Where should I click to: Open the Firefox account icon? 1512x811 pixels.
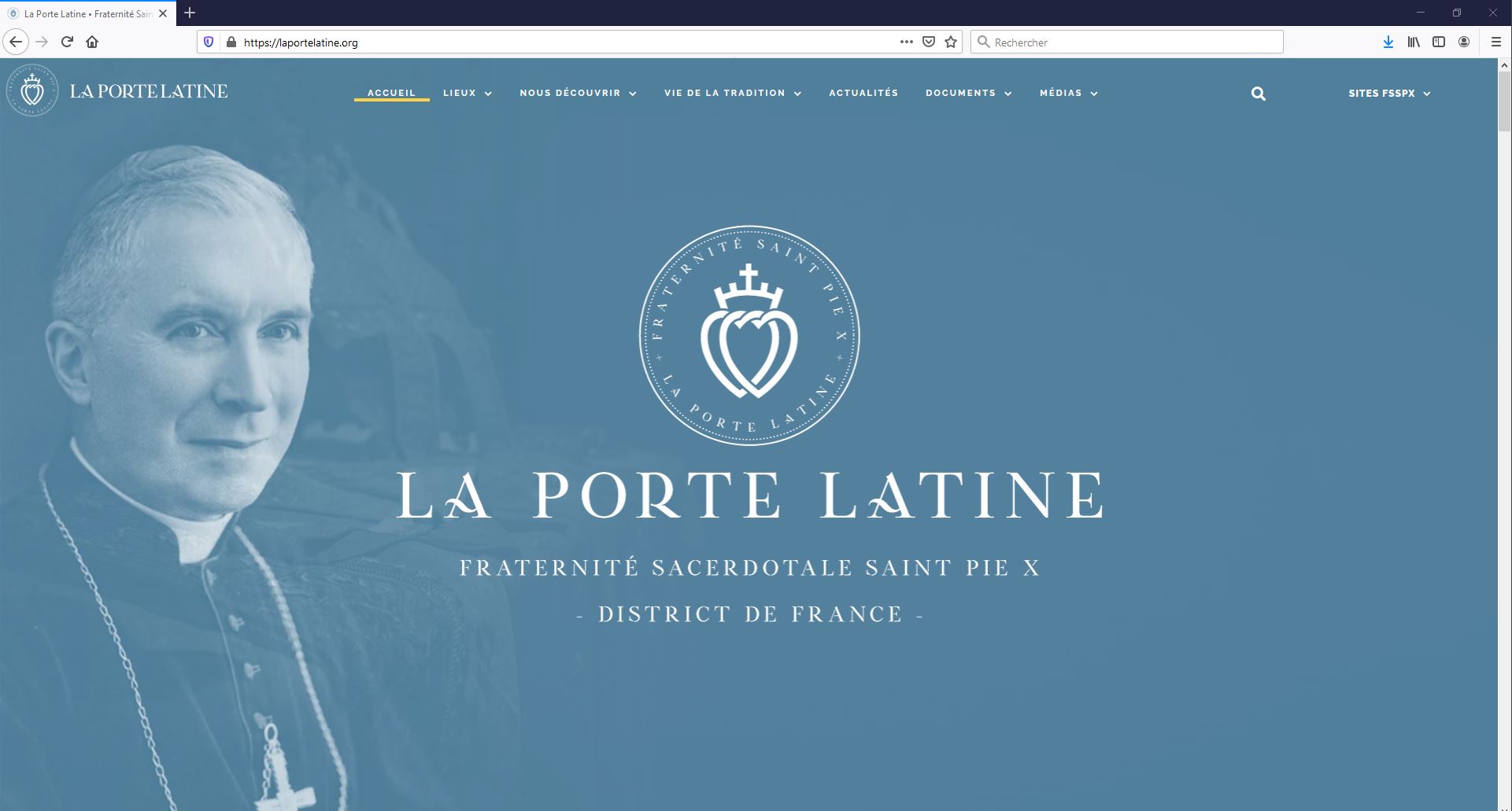[1464, 42]
